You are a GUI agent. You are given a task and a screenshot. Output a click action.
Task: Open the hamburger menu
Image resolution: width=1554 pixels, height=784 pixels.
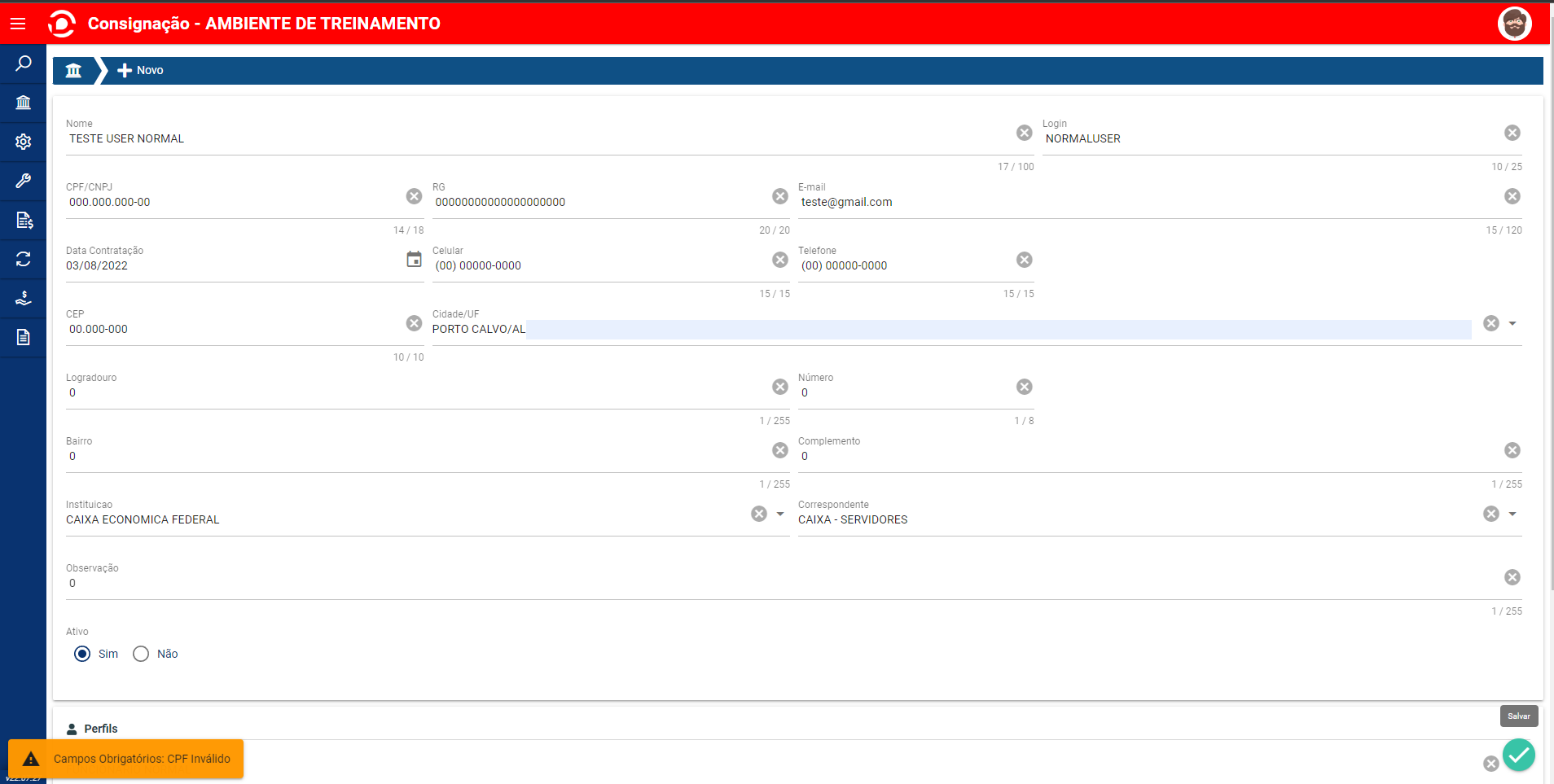point(18,24)
